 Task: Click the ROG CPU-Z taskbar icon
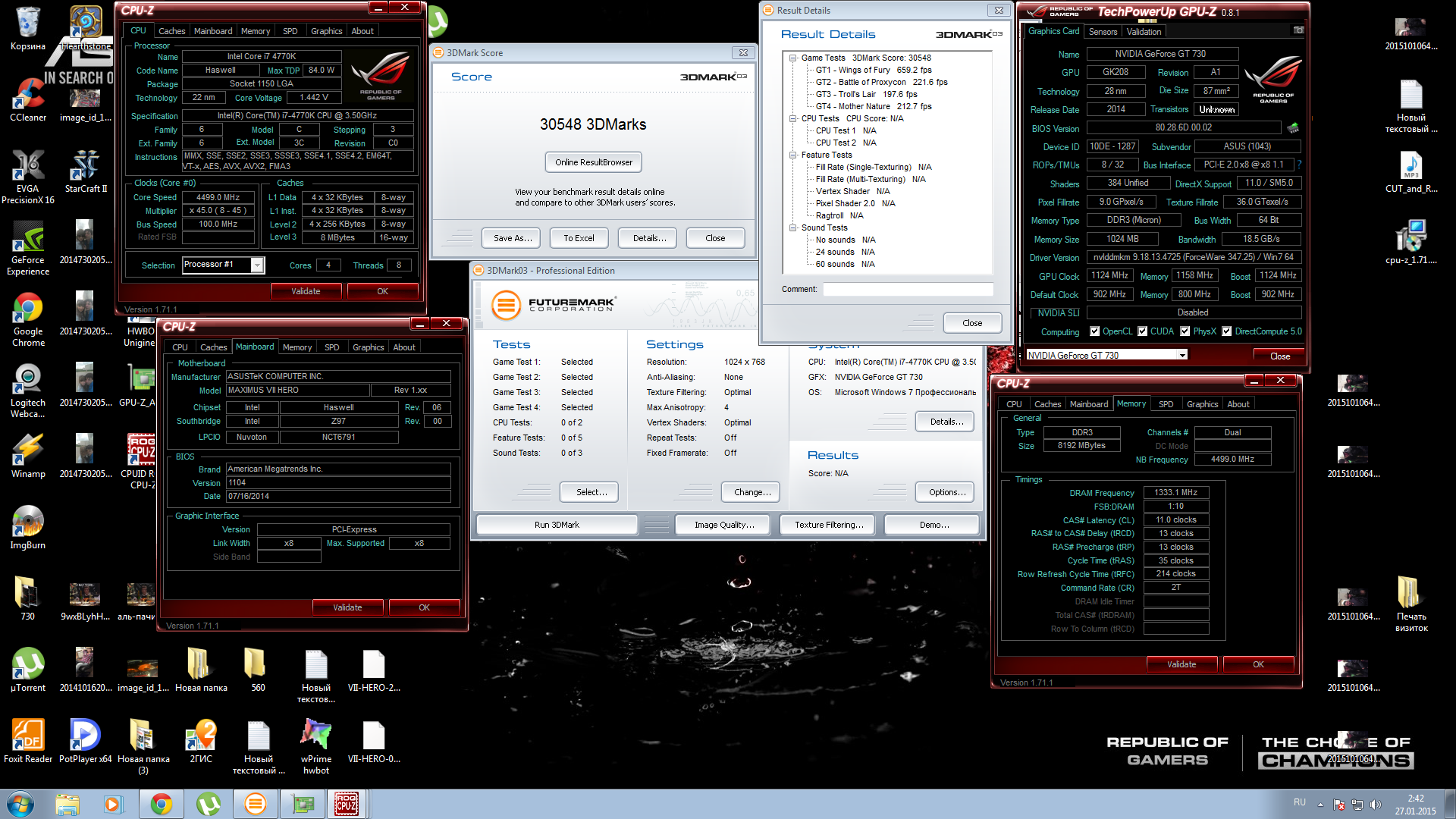pyautogui.click(x=347, y=804)
